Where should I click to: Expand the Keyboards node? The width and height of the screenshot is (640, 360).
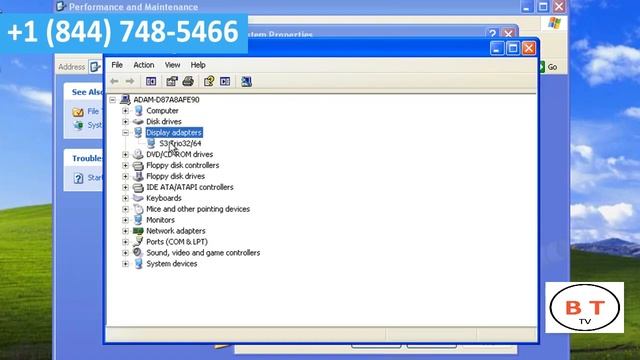tap(125, 198)
